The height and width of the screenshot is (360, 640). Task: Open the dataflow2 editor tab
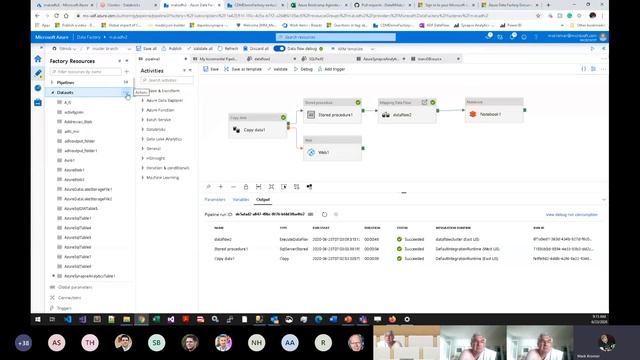pyautogui.click(x=271, y=59)
